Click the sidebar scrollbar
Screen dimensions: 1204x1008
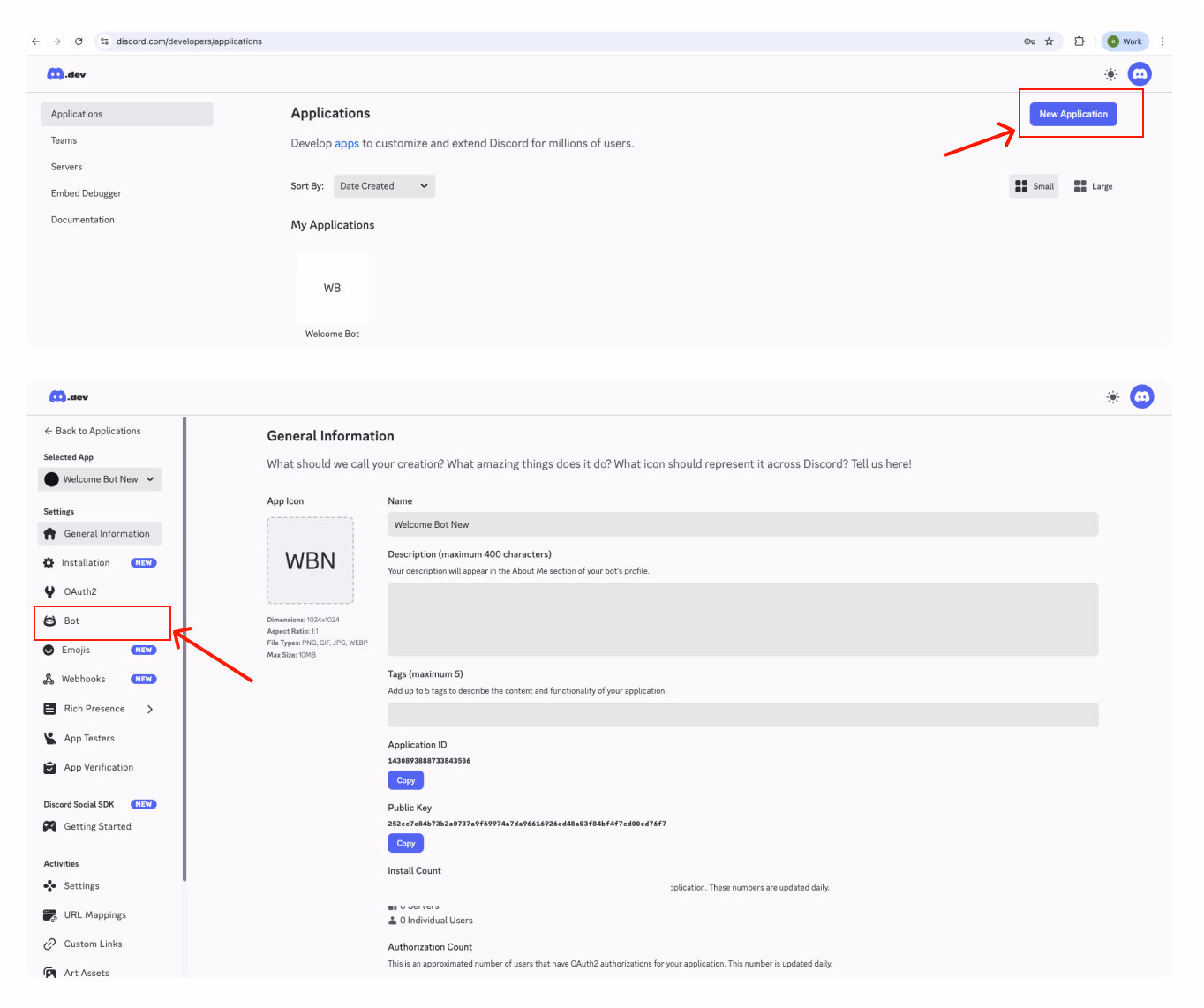pyautogui.click(x=184, y=649)
